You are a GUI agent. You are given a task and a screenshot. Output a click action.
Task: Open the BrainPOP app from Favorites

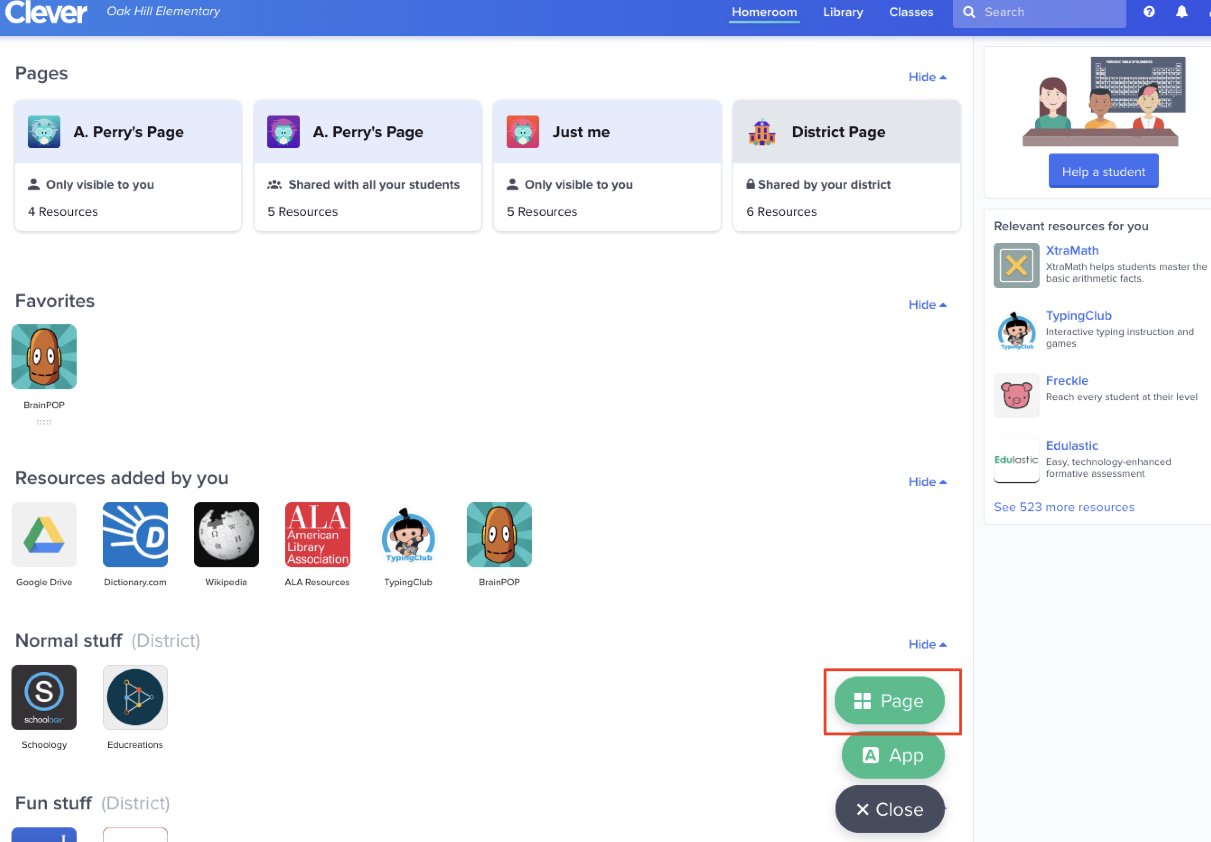[43, 356]
